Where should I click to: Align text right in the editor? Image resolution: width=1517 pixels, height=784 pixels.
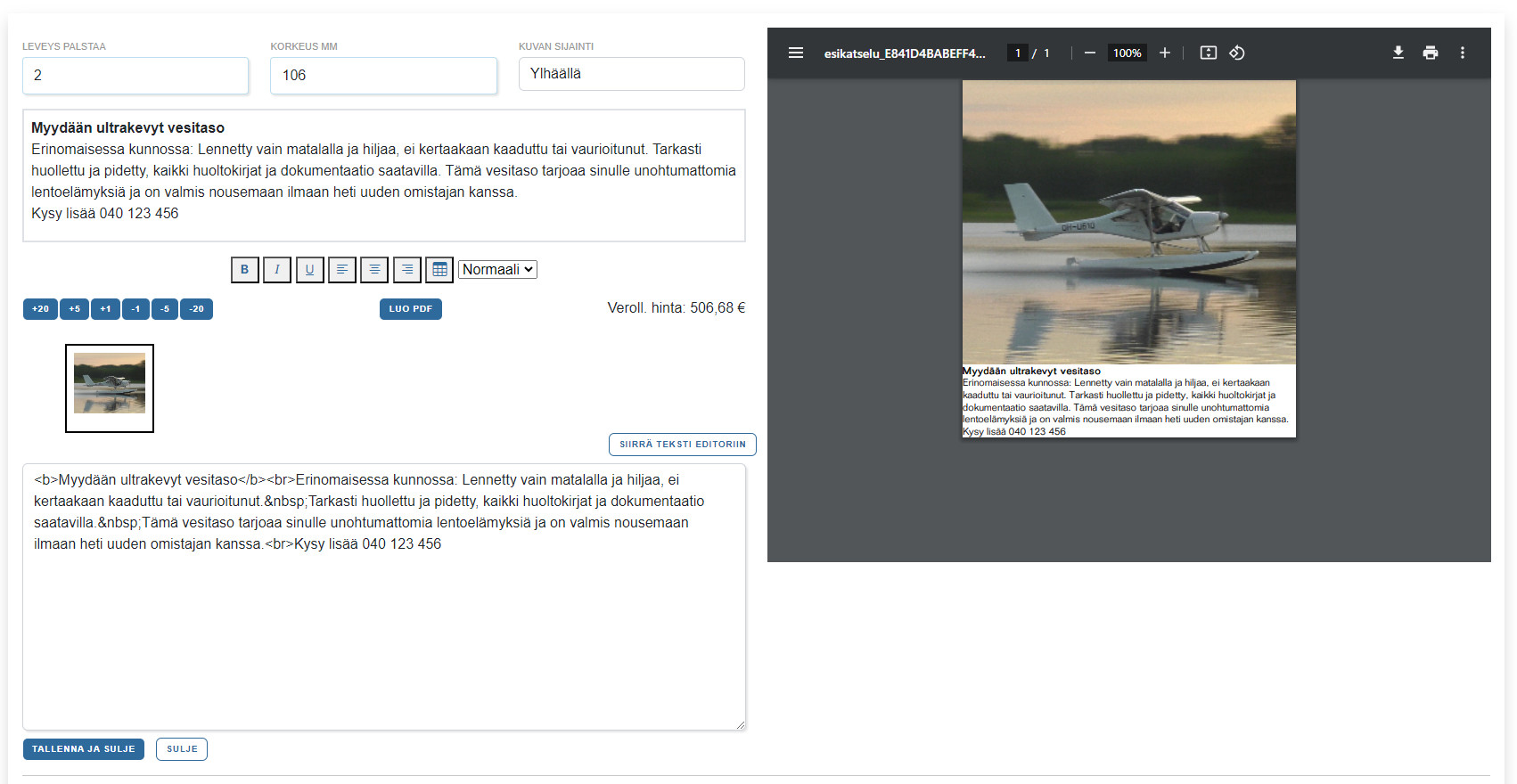coord(407,269)
